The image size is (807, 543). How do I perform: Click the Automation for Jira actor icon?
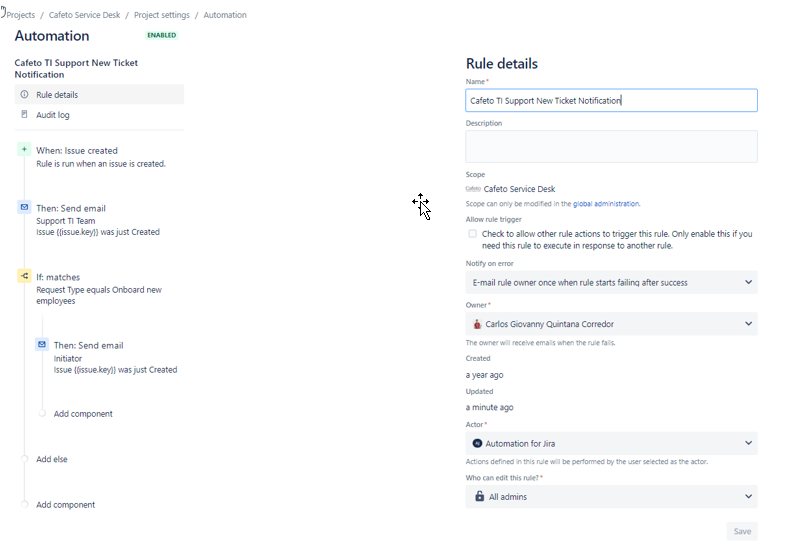tap(477, 443)
